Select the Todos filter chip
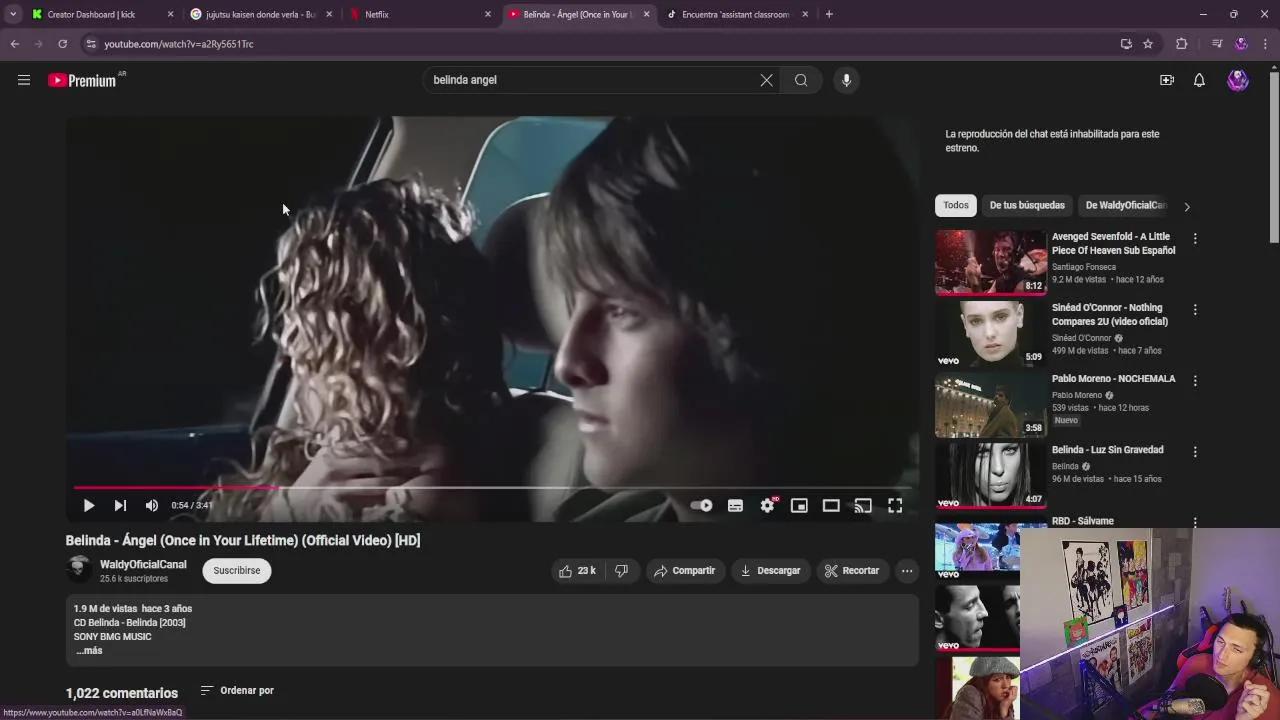The width and height of the screenshot is (1280, 720). coord(956,205)
